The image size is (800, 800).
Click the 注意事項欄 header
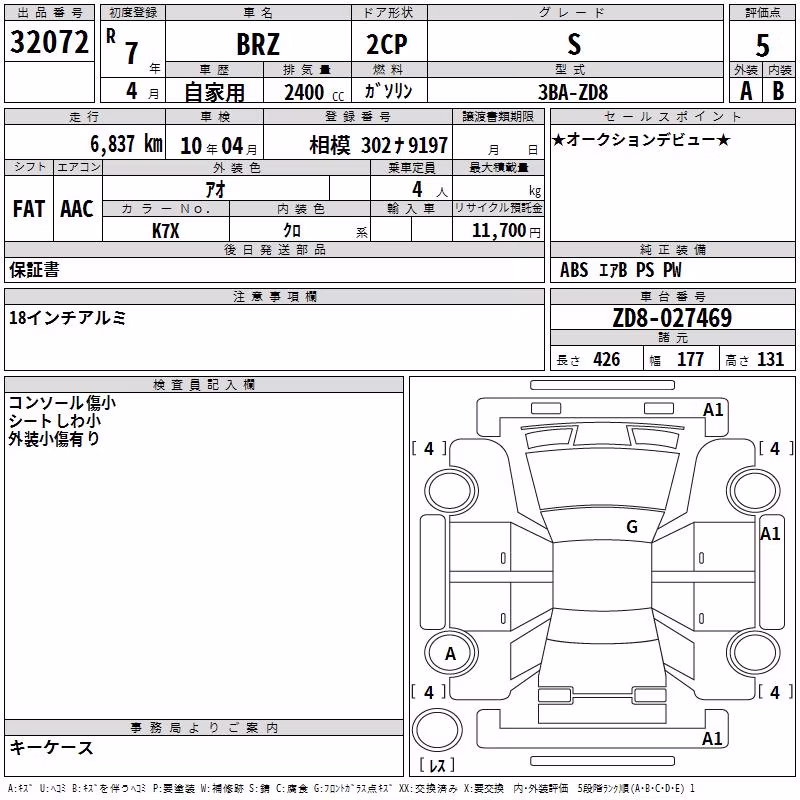click(x=274, y=296)
